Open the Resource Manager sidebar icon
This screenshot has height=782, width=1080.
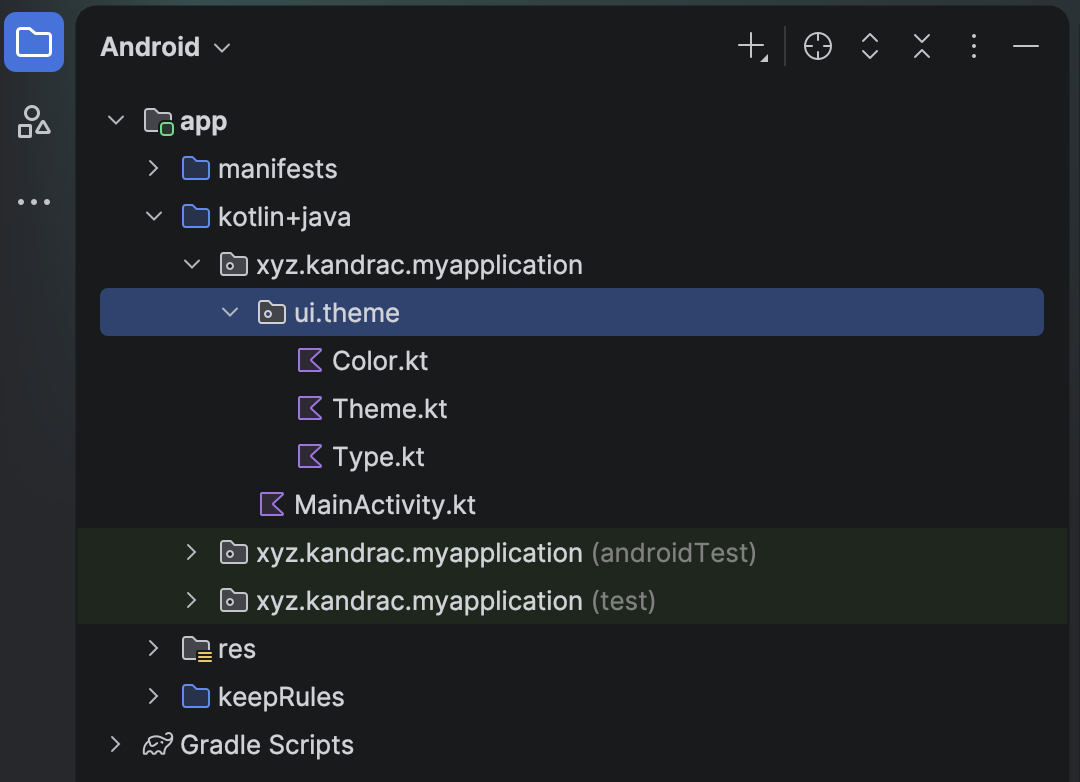click(x=34, y=122)
